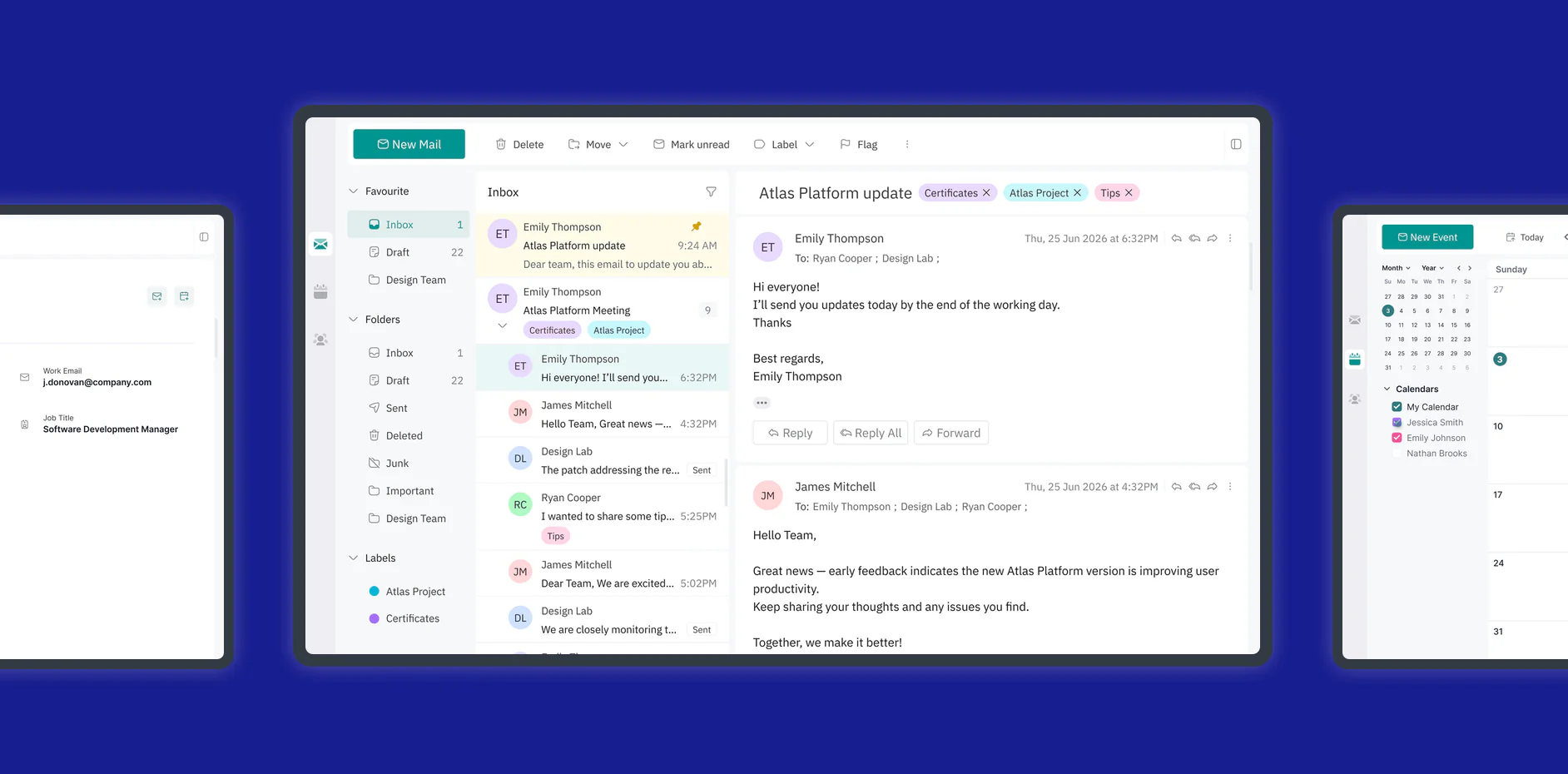Click Reply All button below Emily's message
The image size is (1568, 774).
point(871,433)
